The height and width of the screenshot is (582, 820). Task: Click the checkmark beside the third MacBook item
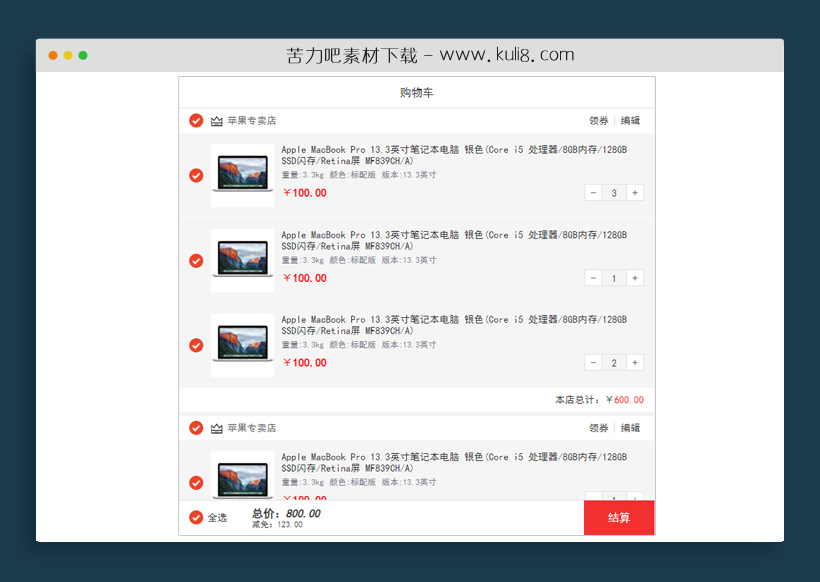tap(196, 345)
